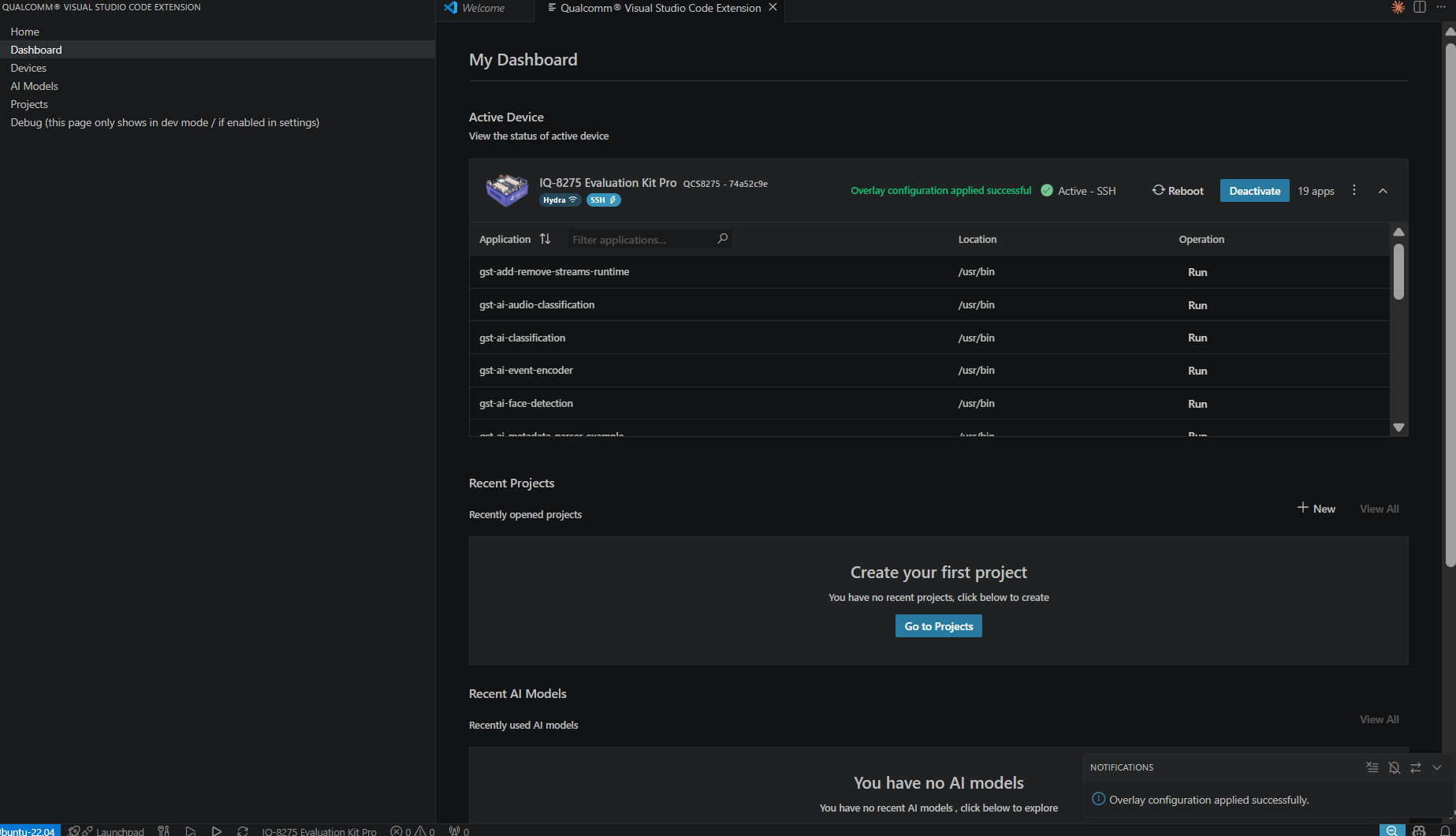Open the editor More Actions ellipsis

[x=1441, y=7]
